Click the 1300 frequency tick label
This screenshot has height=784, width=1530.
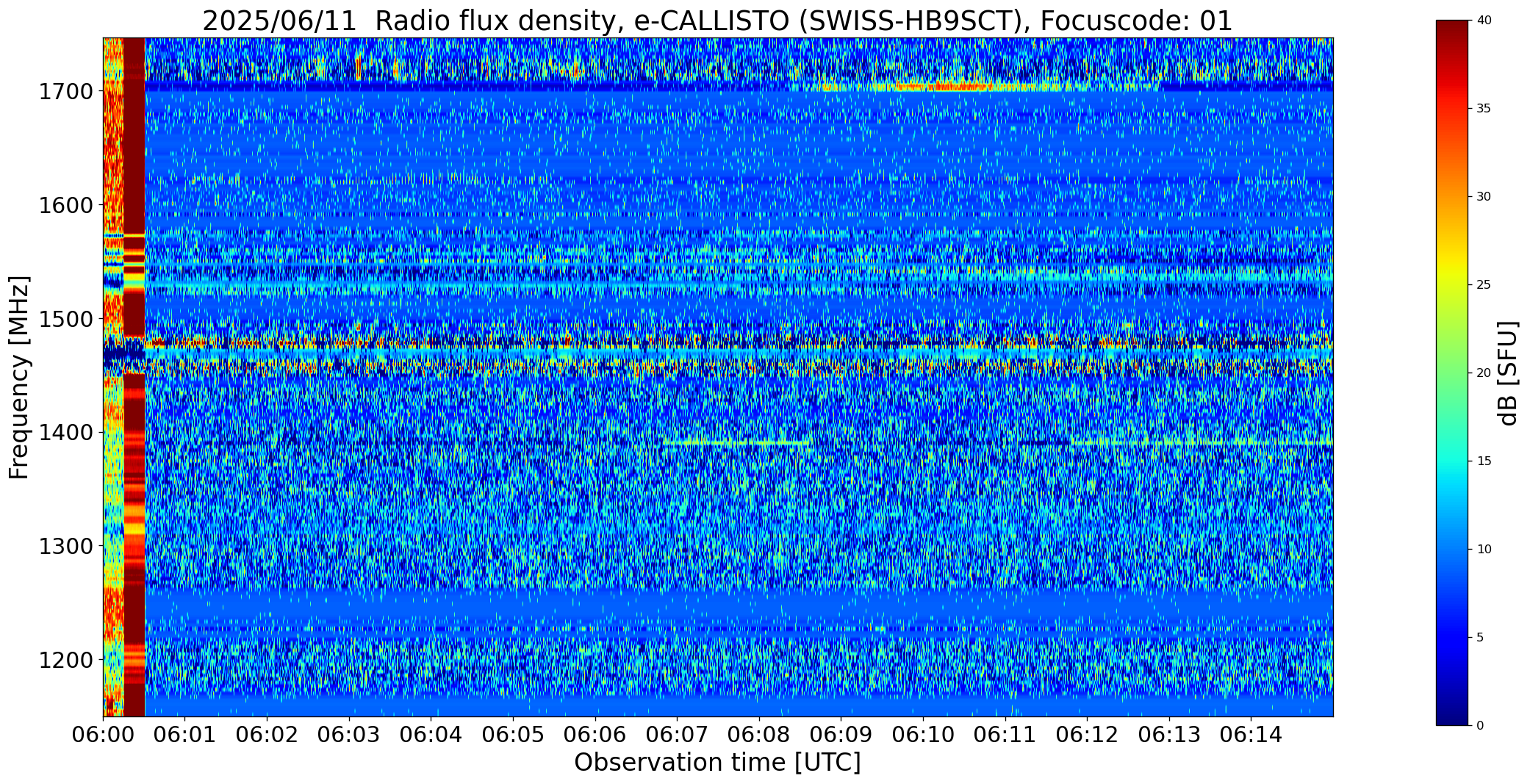point(66,546)
